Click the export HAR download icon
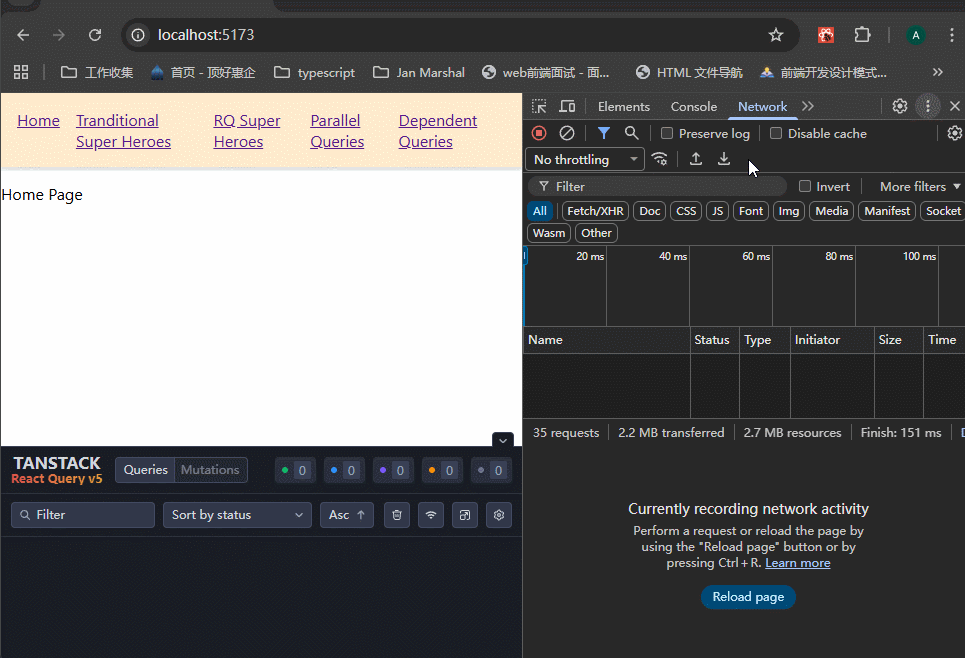The width and height of the screenshot is (965, 658). (x=724, y=159)
